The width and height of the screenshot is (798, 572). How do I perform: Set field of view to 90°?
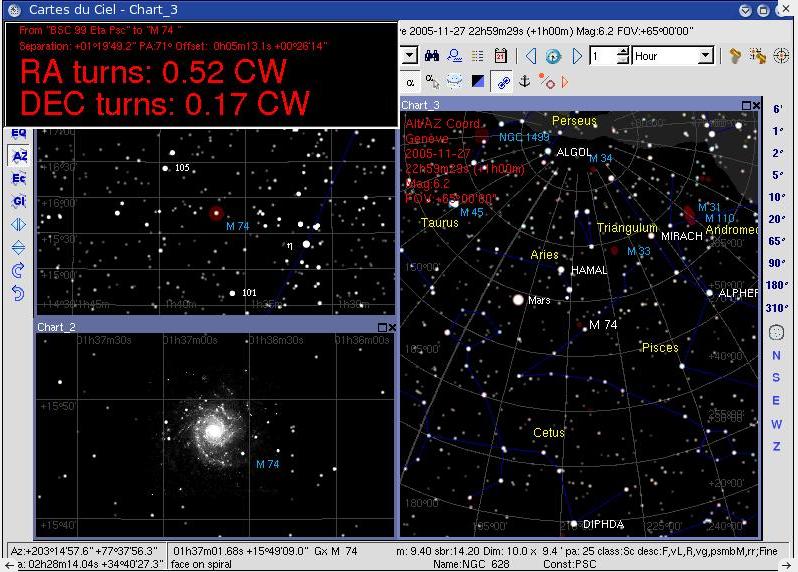(x=777, y=263)
